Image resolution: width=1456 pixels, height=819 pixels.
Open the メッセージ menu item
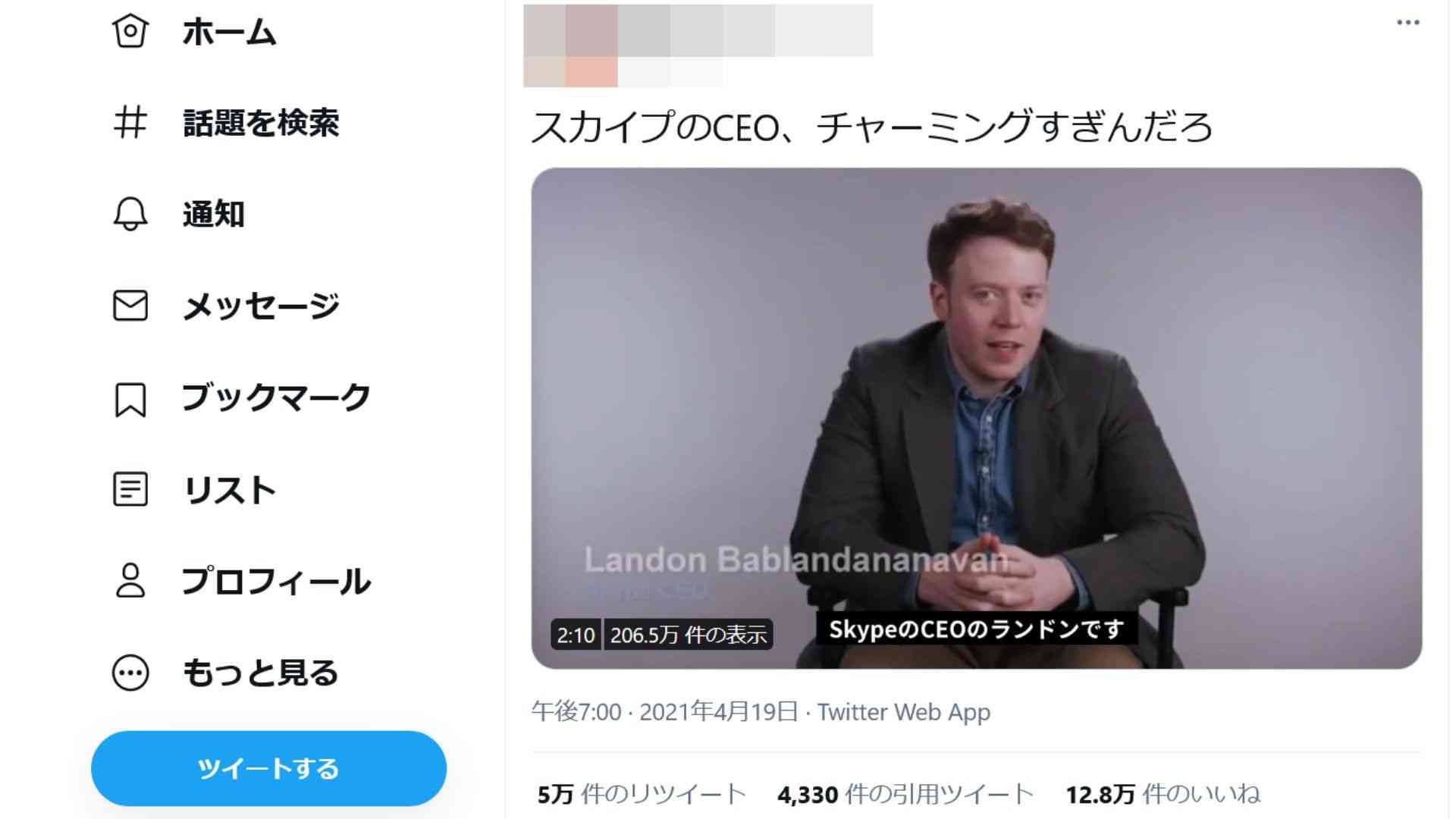pyautogui.click(x=261, y=306)
